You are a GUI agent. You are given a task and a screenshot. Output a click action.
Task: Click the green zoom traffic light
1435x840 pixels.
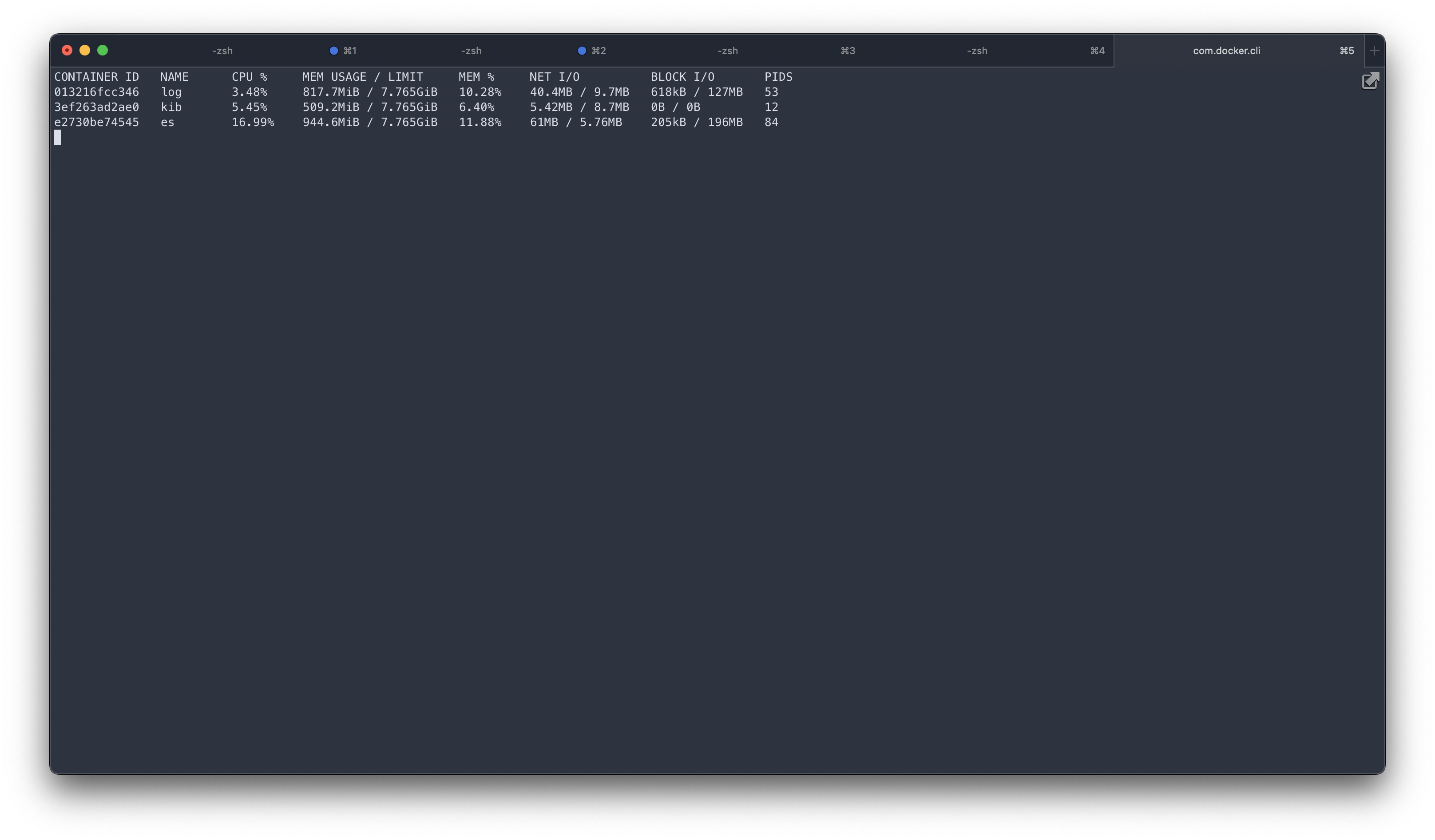[x=103, y=50]
